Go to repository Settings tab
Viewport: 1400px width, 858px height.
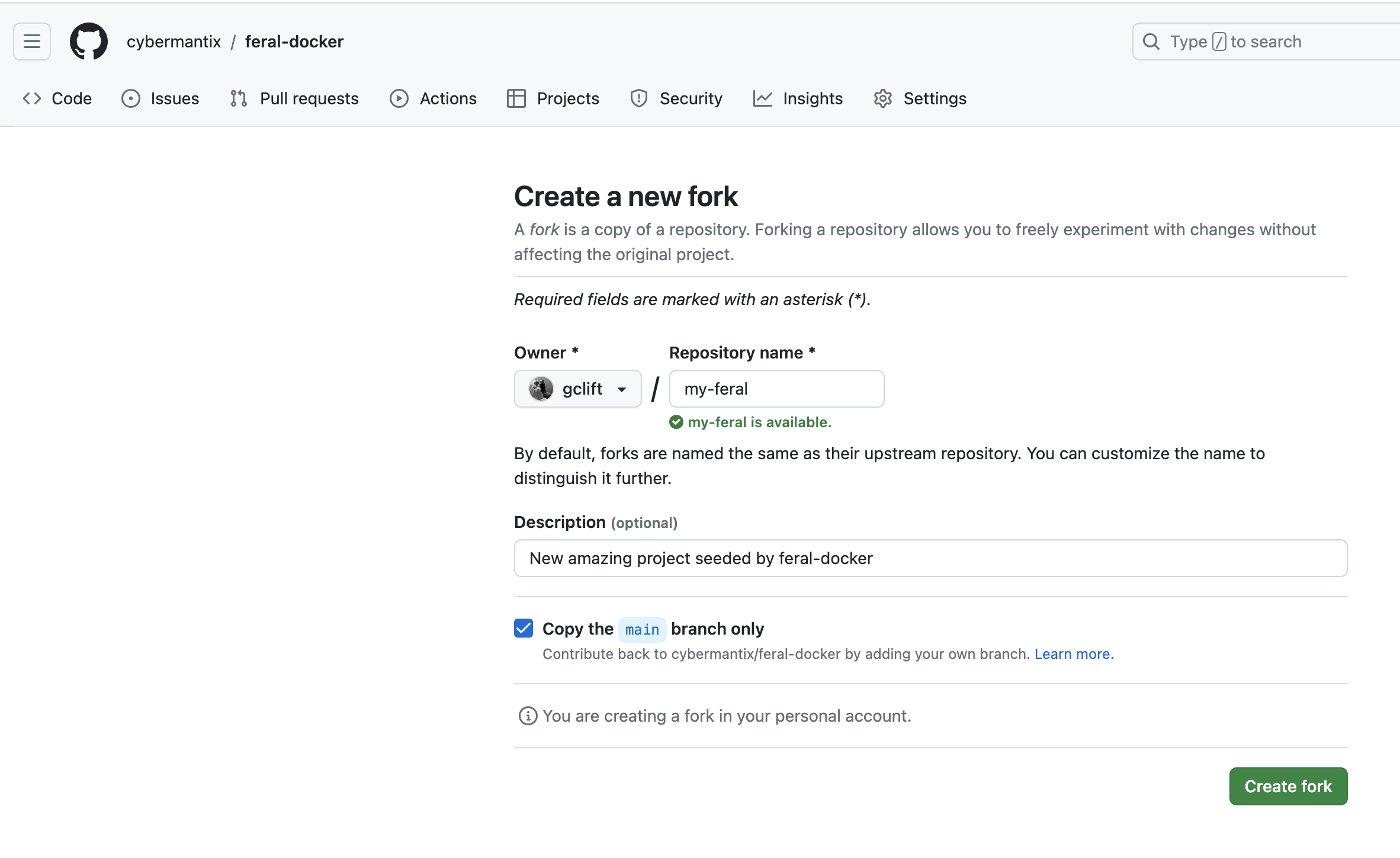(x=920, y=98)
